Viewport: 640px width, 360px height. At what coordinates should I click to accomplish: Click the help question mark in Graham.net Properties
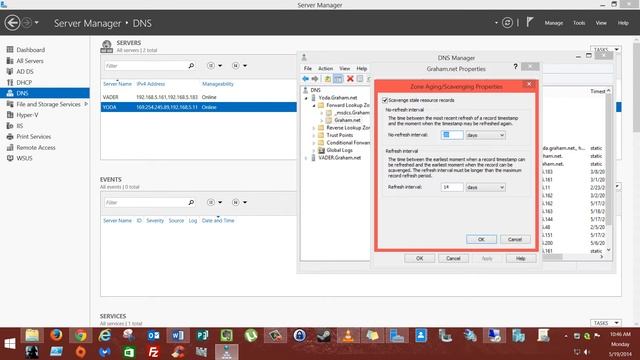(515, 66)
